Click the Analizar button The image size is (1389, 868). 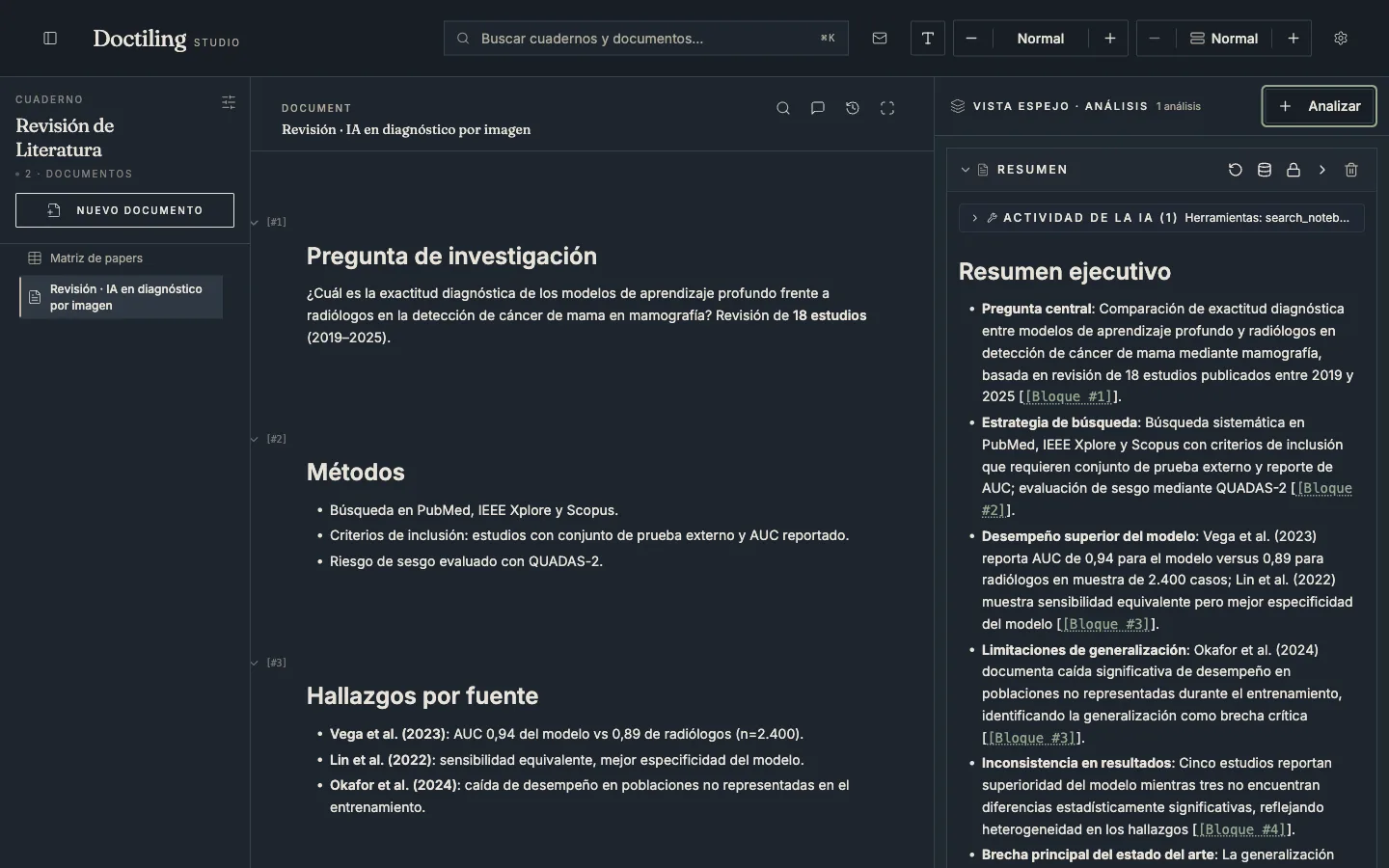pyautogui.click(x=1319, y=106)
